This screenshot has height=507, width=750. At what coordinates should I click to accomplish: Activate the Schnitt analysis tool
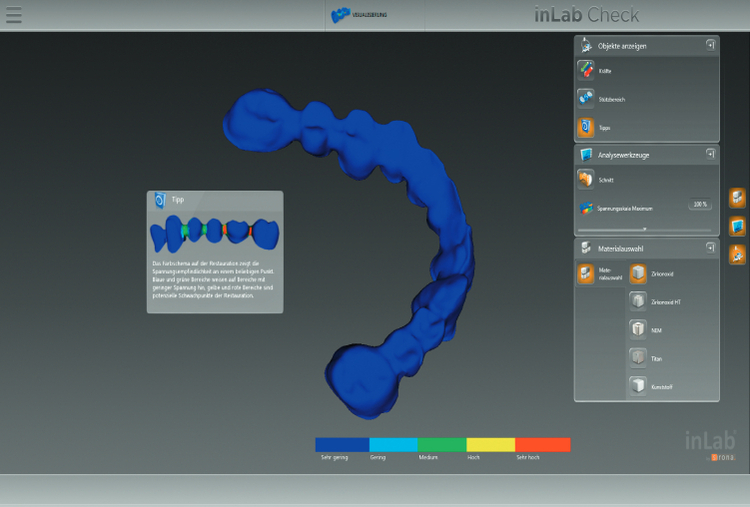point(586,179)
